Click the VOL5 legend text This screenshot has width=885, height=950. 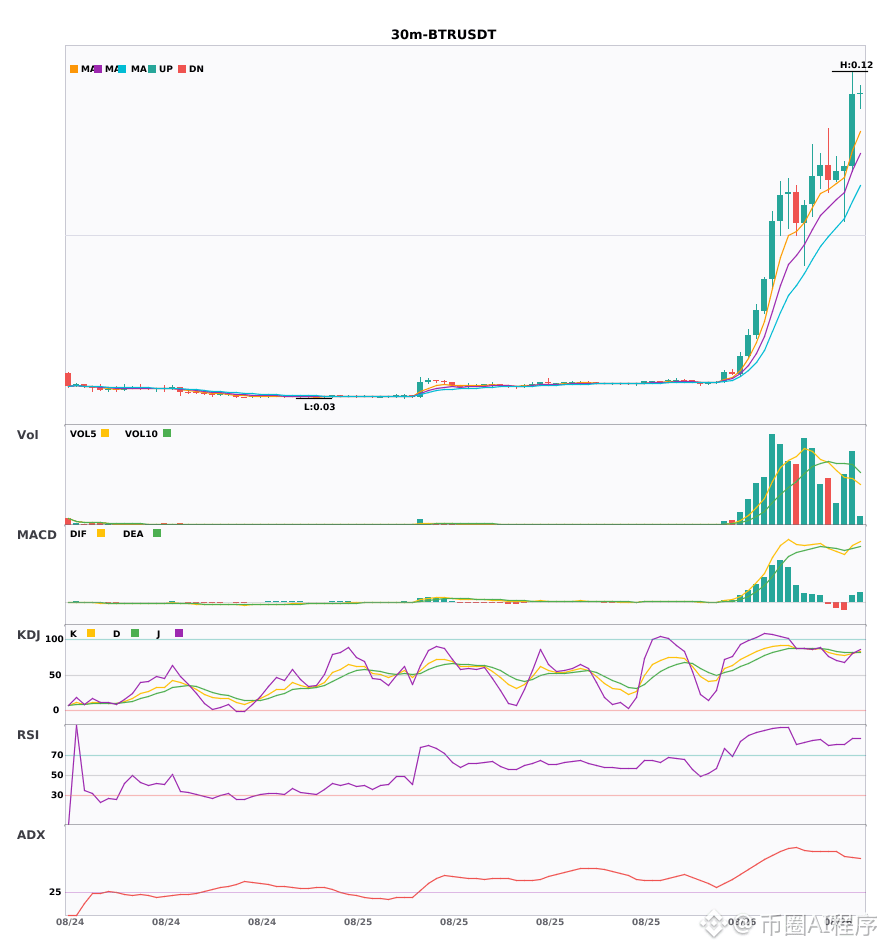[83, 434]
